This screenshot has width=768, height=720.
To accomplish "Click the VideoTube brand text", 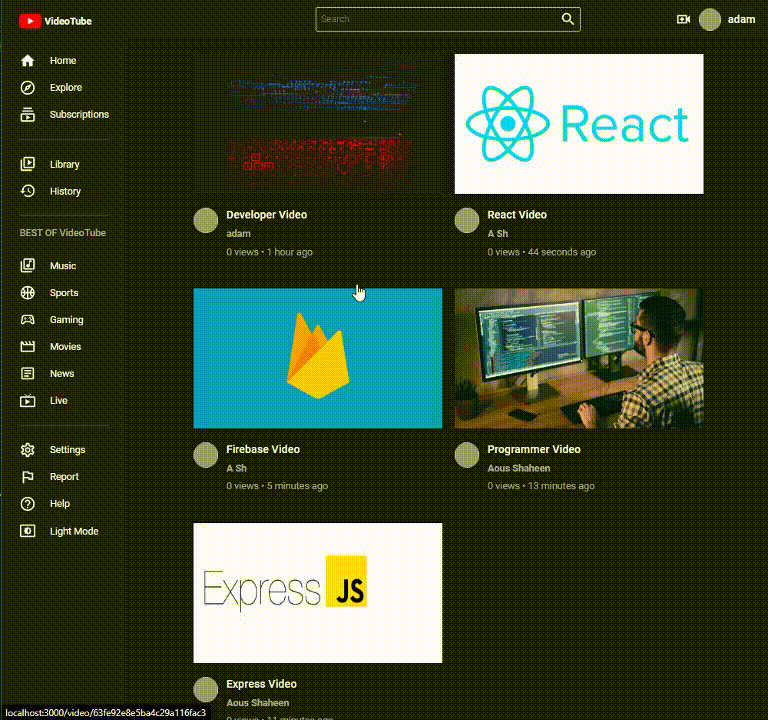I will (x=68, y=21).
